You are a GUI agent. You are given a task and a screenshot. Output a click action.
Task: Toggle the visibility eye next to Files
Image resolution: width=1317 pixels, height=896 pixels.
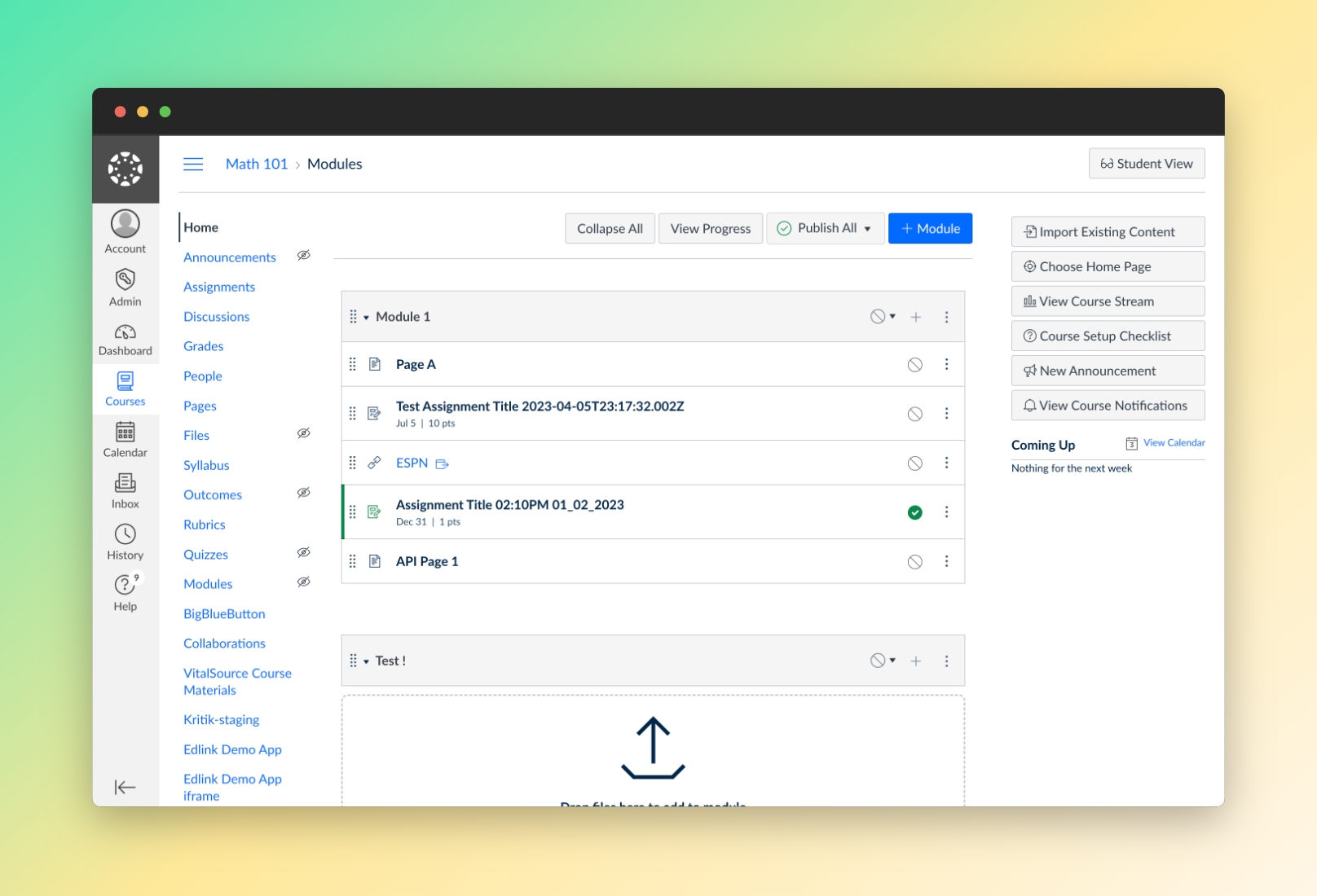[x=303, y=433]
